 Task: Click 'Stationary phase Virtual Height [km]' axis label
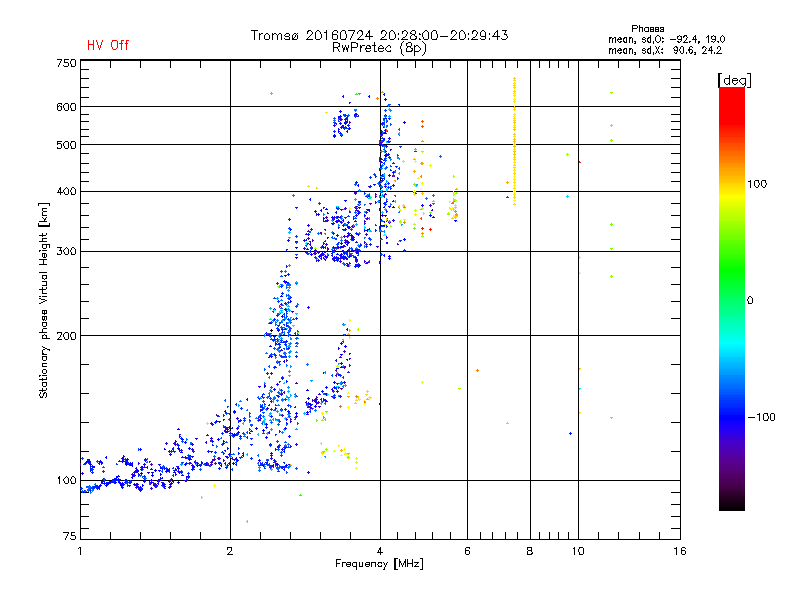coord(44,300)
